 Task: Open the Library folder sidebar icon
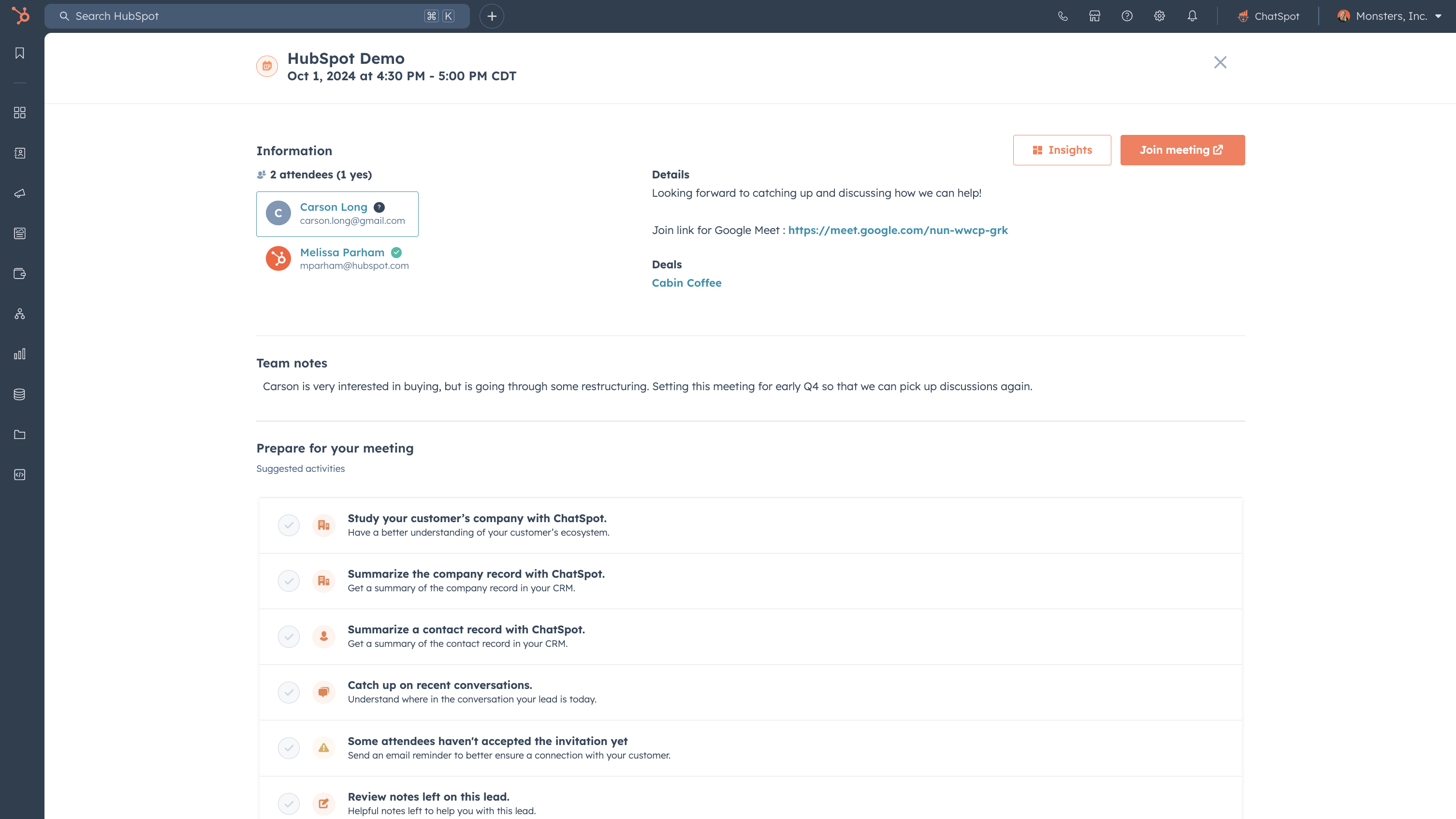coord(20,435)
